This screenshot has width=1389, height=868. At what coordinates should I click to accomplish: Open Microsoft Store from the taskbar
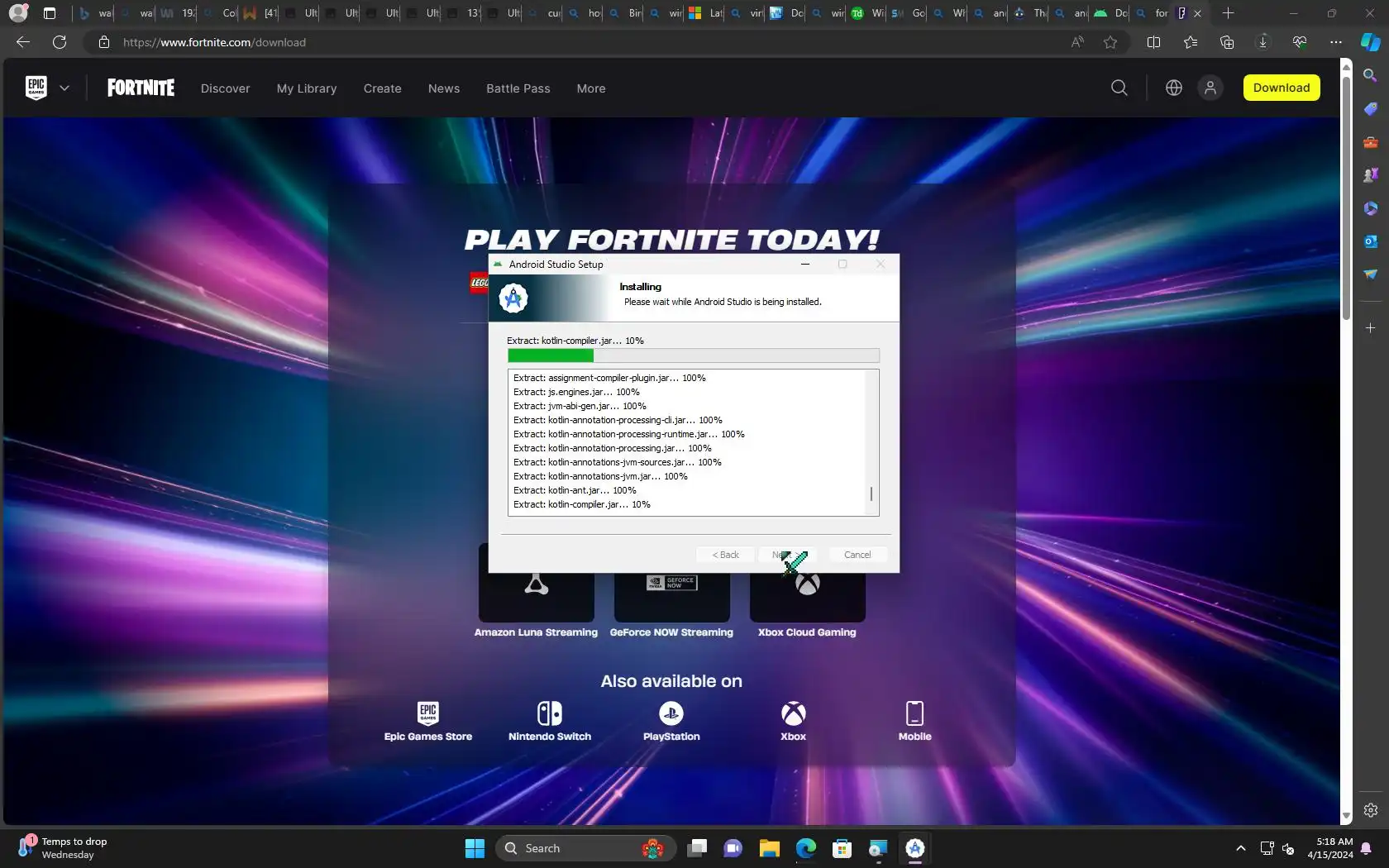pos(842,848)
